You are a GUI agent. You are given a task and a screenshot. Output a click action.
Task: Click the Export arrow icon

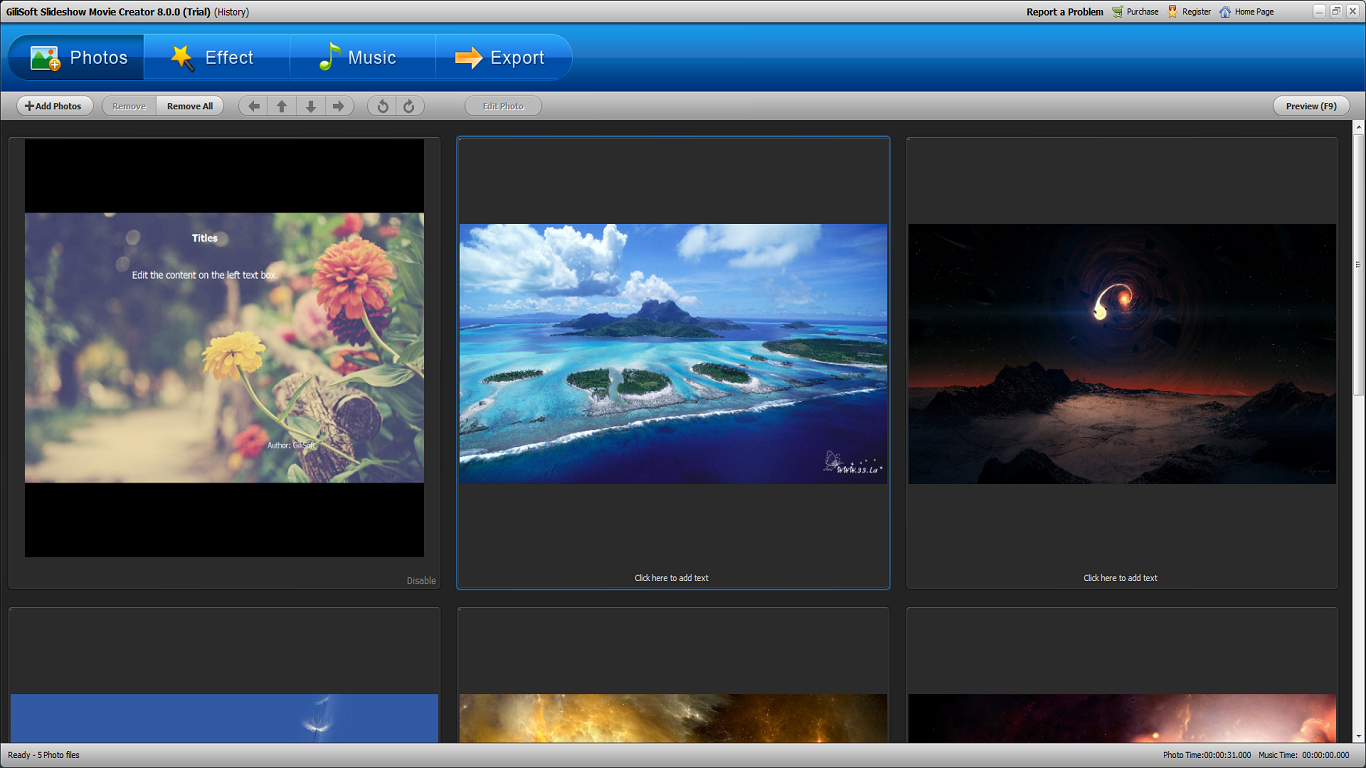coord(468,58)
